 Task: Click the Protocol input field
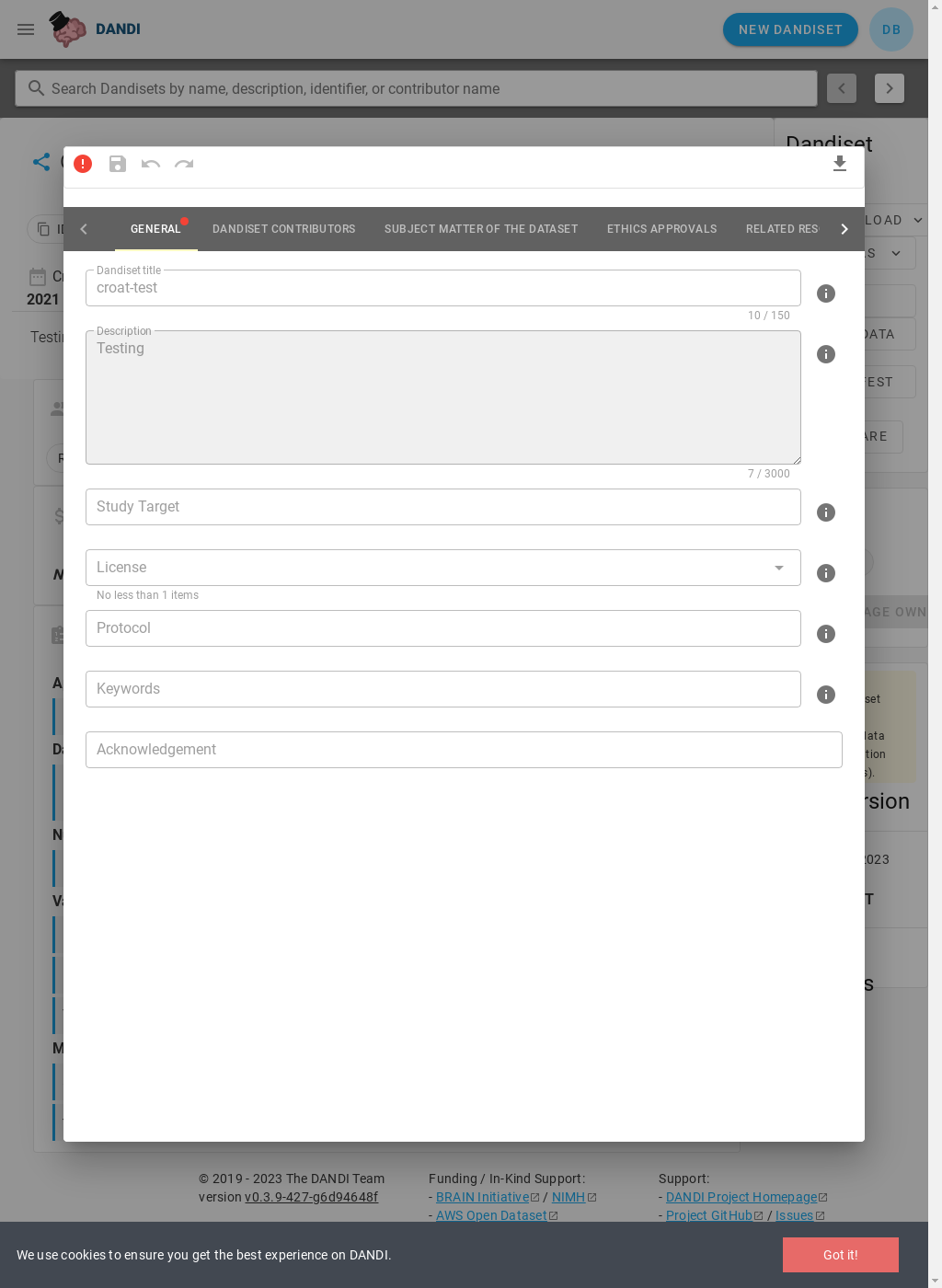443,628
